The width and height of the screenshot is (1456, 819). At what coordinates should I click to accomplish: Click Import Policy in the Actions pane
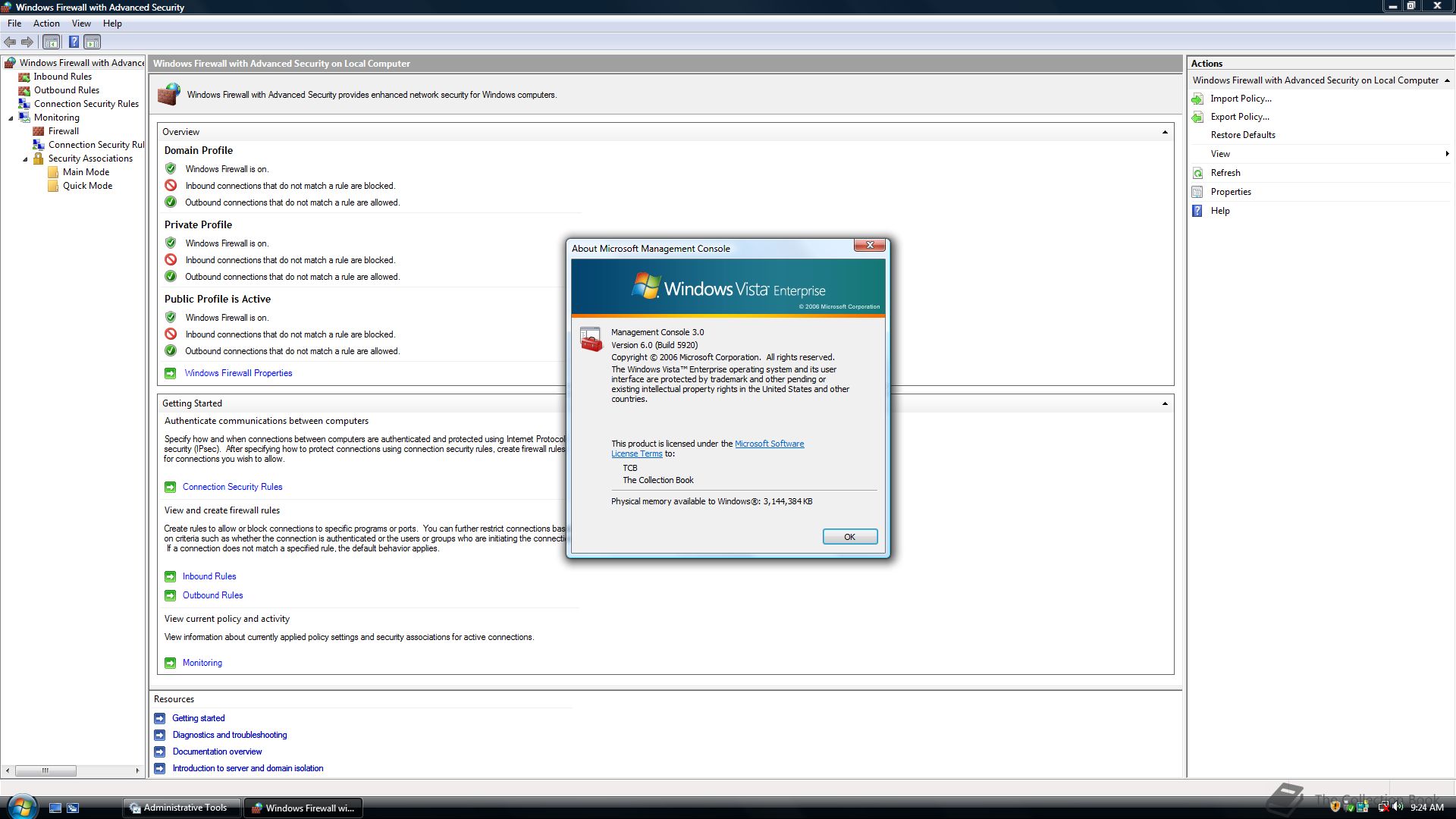pos(1241,99)
